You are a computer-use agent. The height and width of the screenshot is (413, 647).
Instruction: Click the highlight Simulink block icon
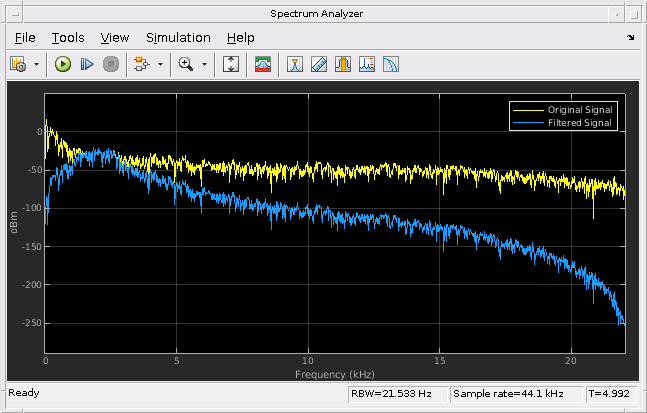click(141, 64)
